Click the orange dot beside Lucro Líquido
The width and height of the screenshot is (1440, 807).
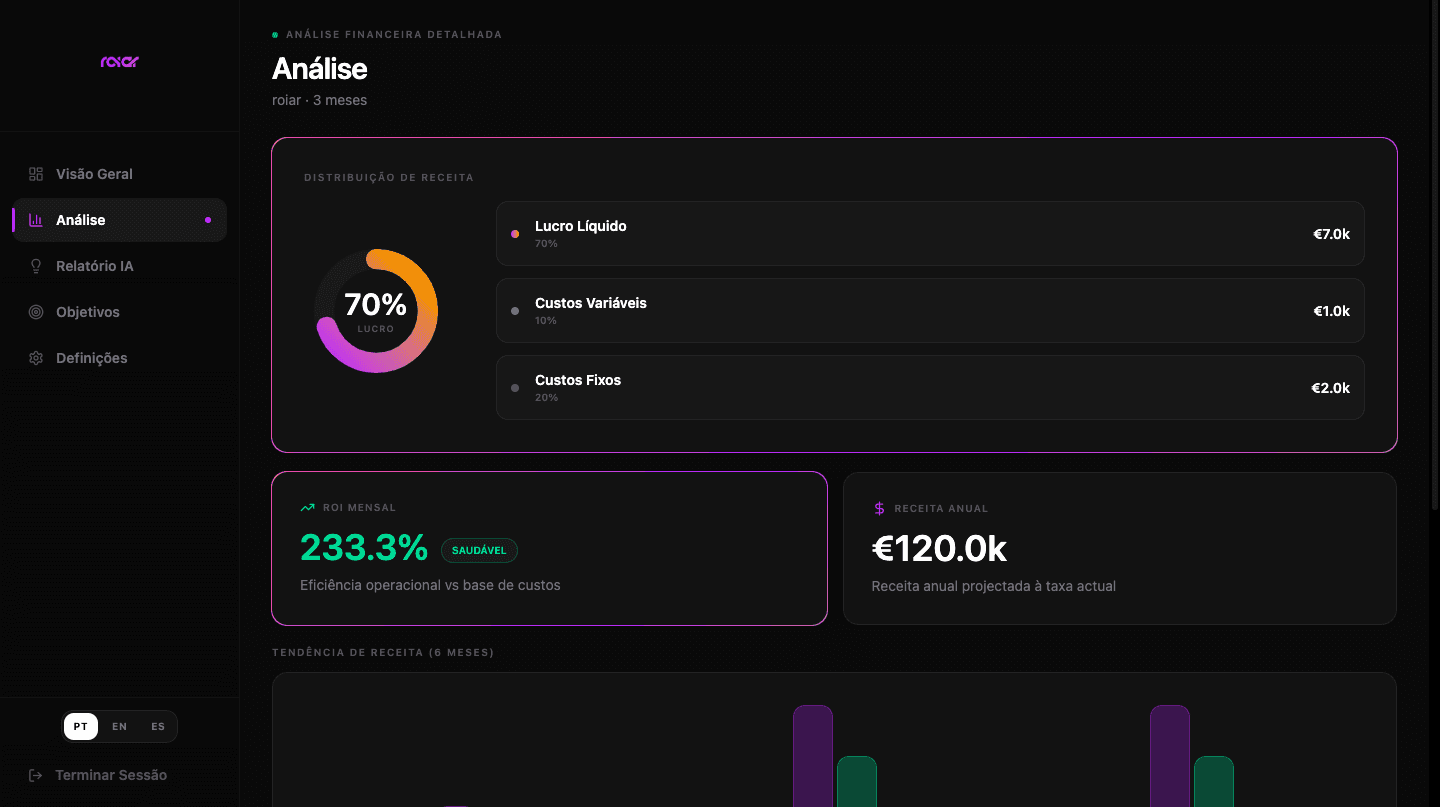tap(515, 234)
